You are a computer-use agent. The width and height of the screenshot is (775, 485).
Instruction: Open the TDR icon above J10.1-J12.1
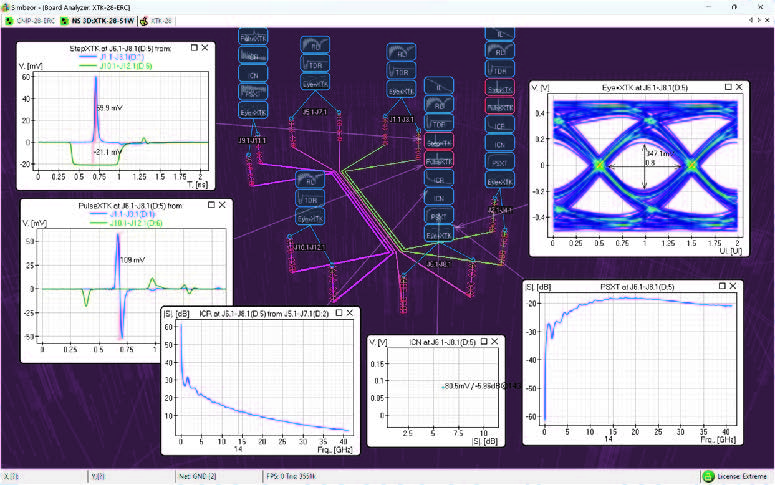(x=311, y=199)
